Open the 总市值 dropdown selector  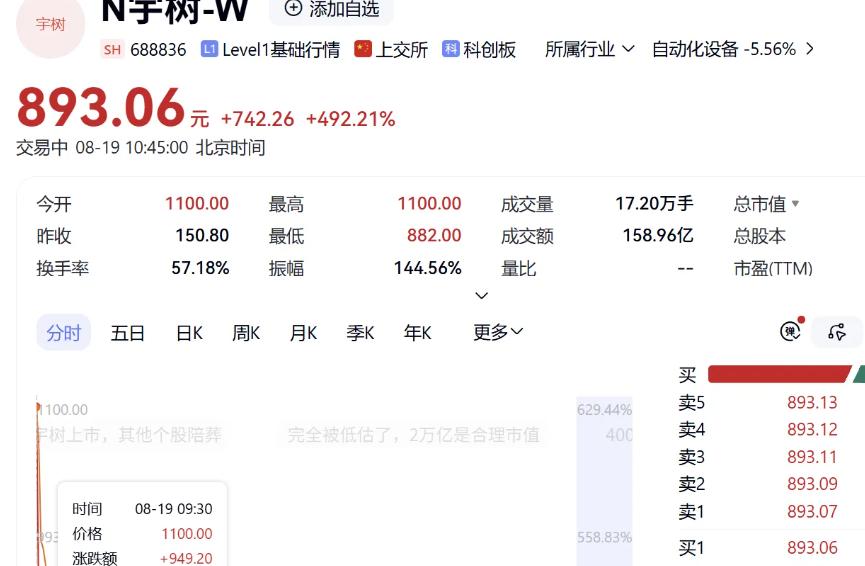click(766, 204)
